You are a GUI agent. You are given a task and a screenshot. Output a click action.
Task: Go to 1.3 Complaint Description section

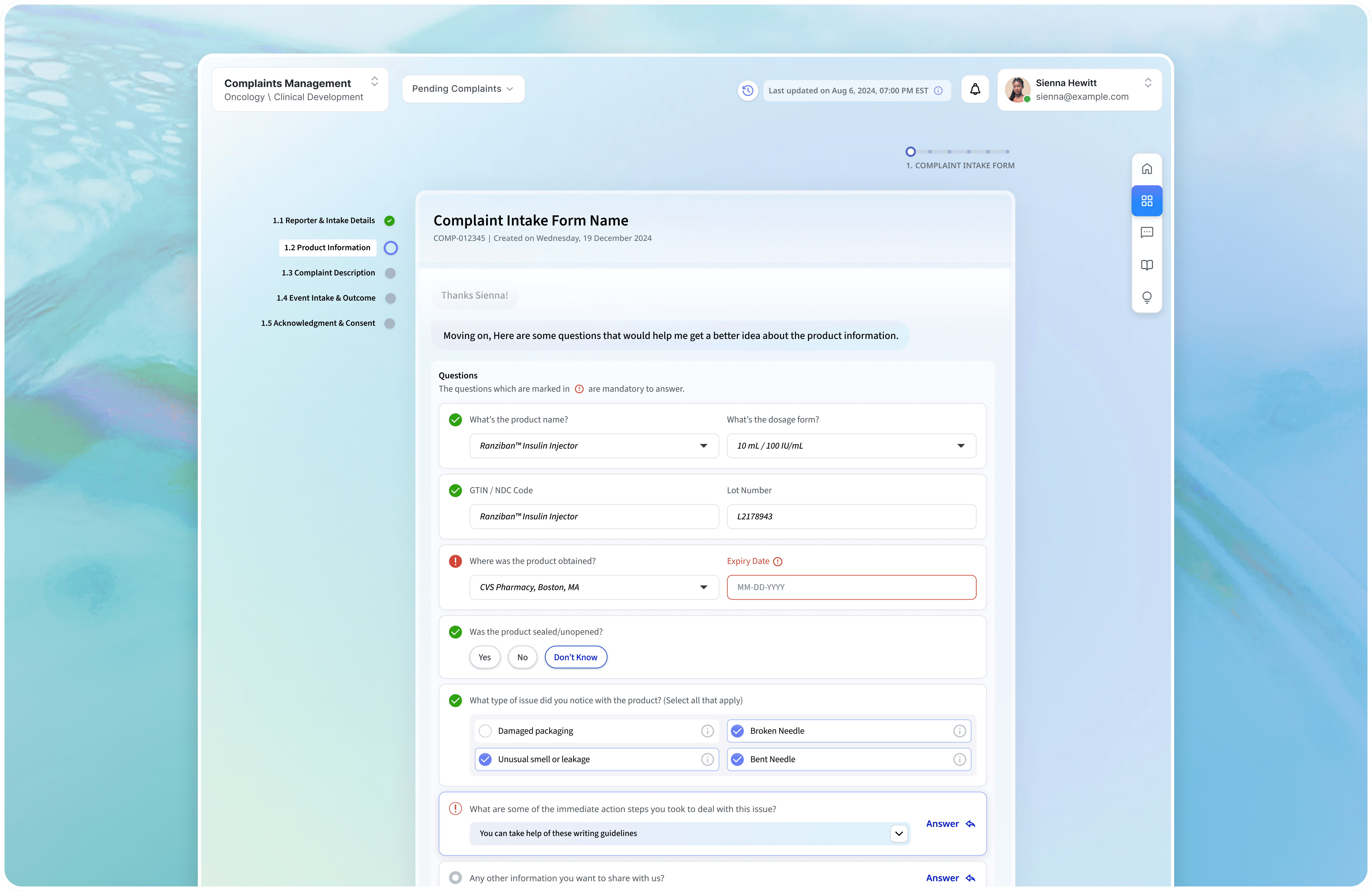coord(328,273)
